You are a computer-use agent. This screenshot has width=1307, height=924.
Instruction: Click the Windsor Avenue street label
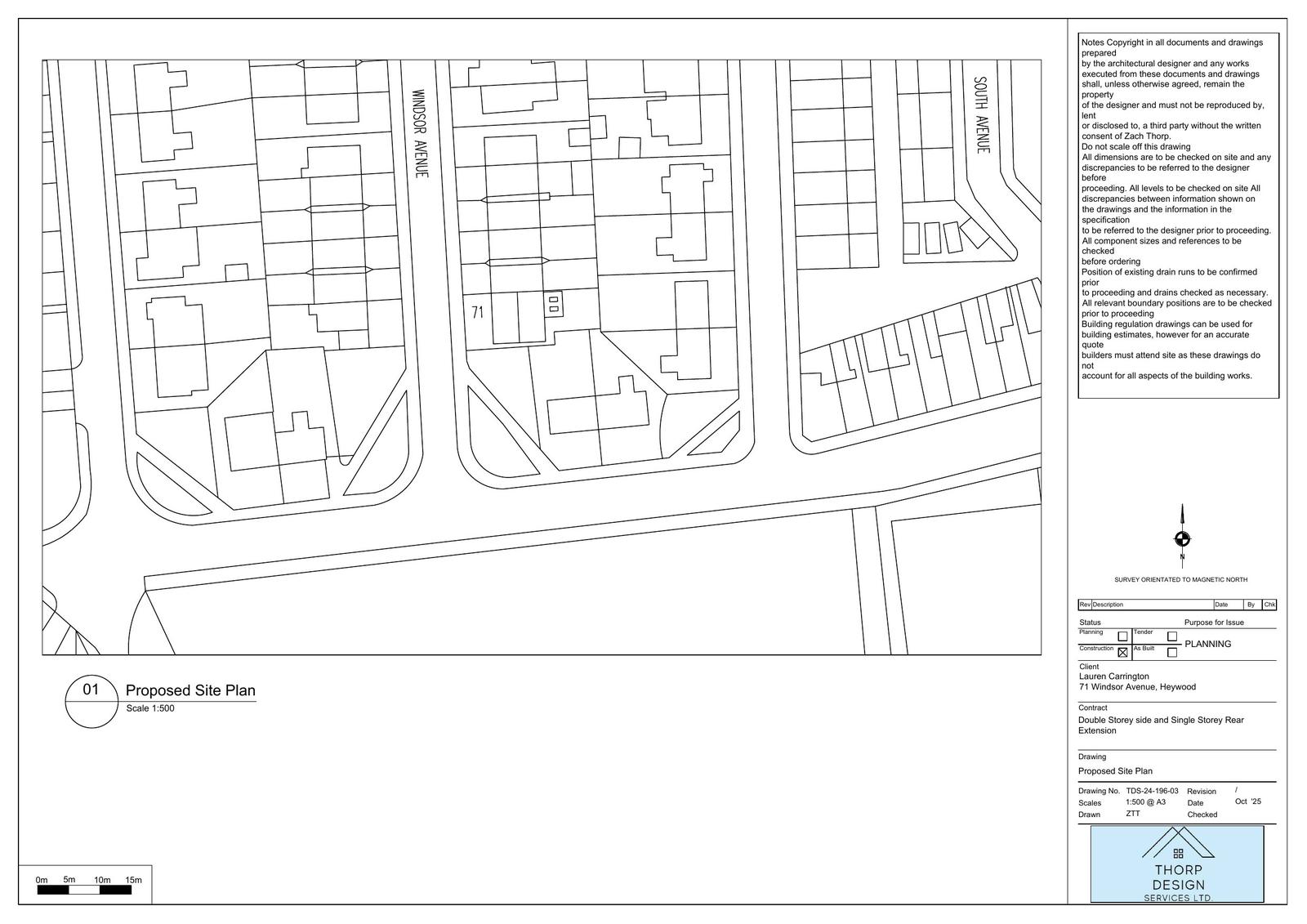click(x=420, y=134)
